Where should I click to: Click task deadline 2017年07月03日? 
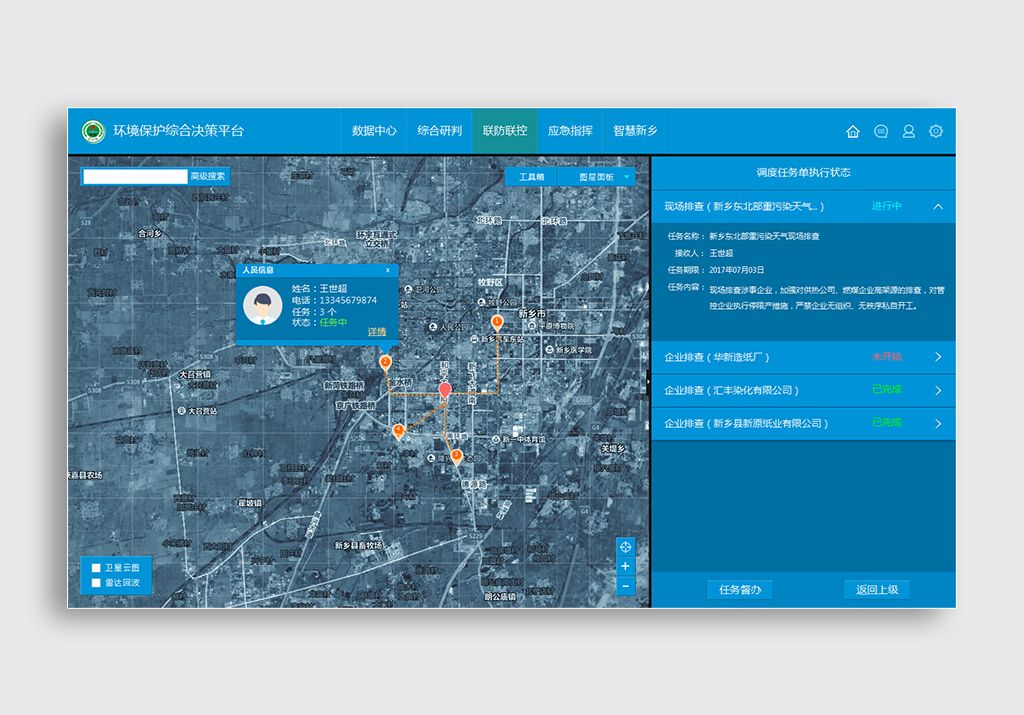tap(737, 270)
